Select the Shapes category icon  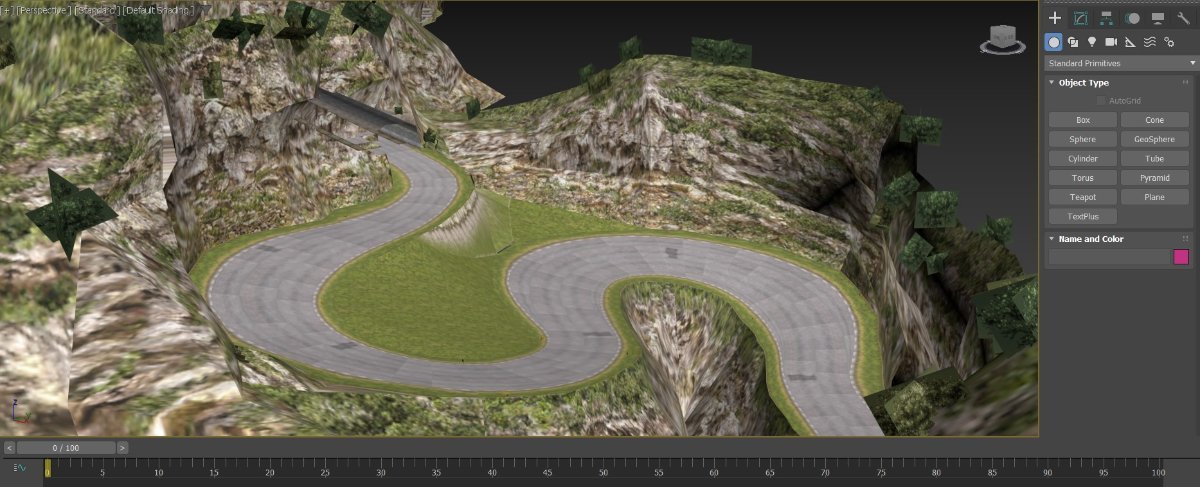[x=1072, y=42]
